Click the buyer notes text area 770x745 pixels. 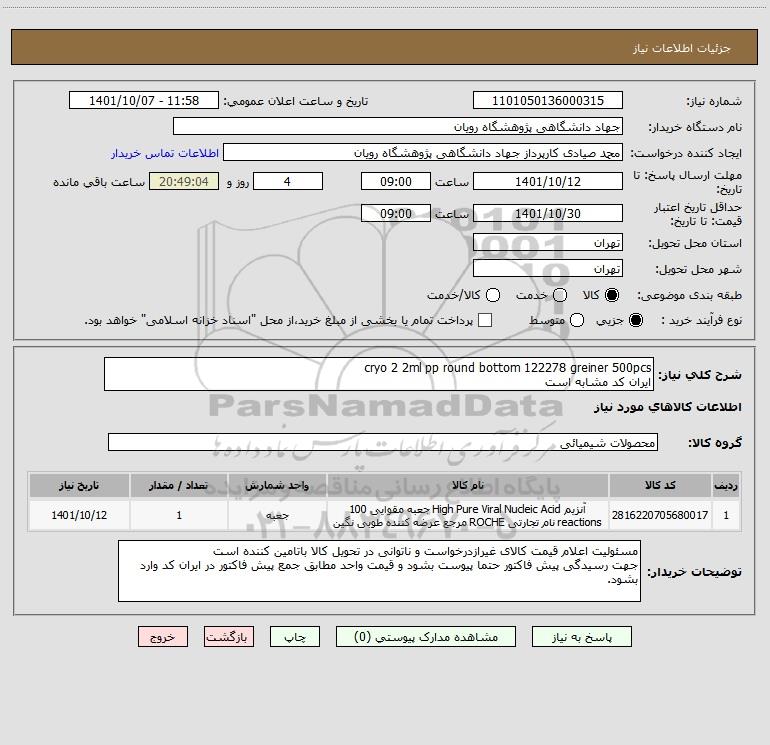(379, 571)
